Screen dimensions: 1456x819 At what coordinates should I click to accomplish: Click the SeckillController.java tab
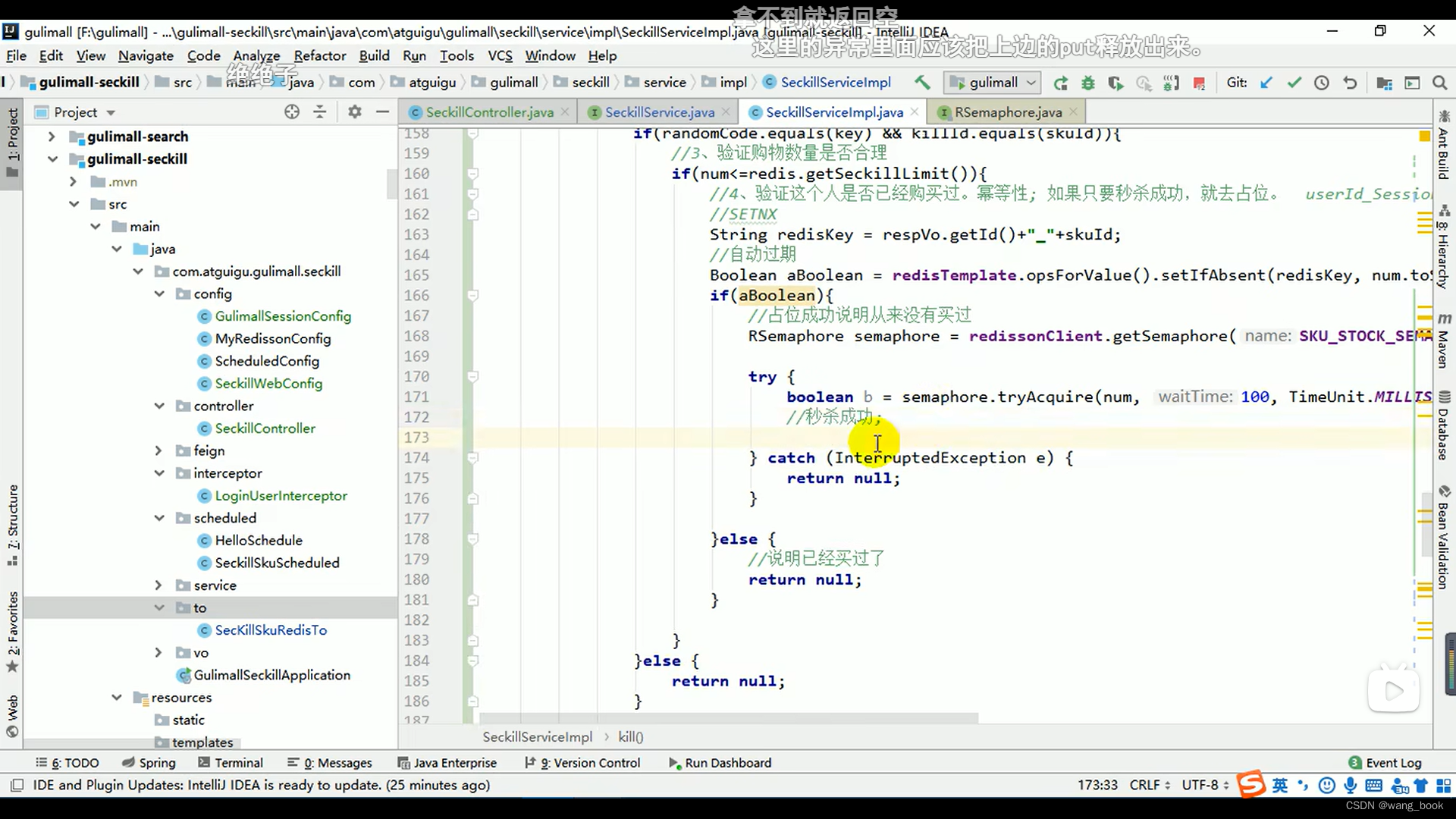pos(489,111)
